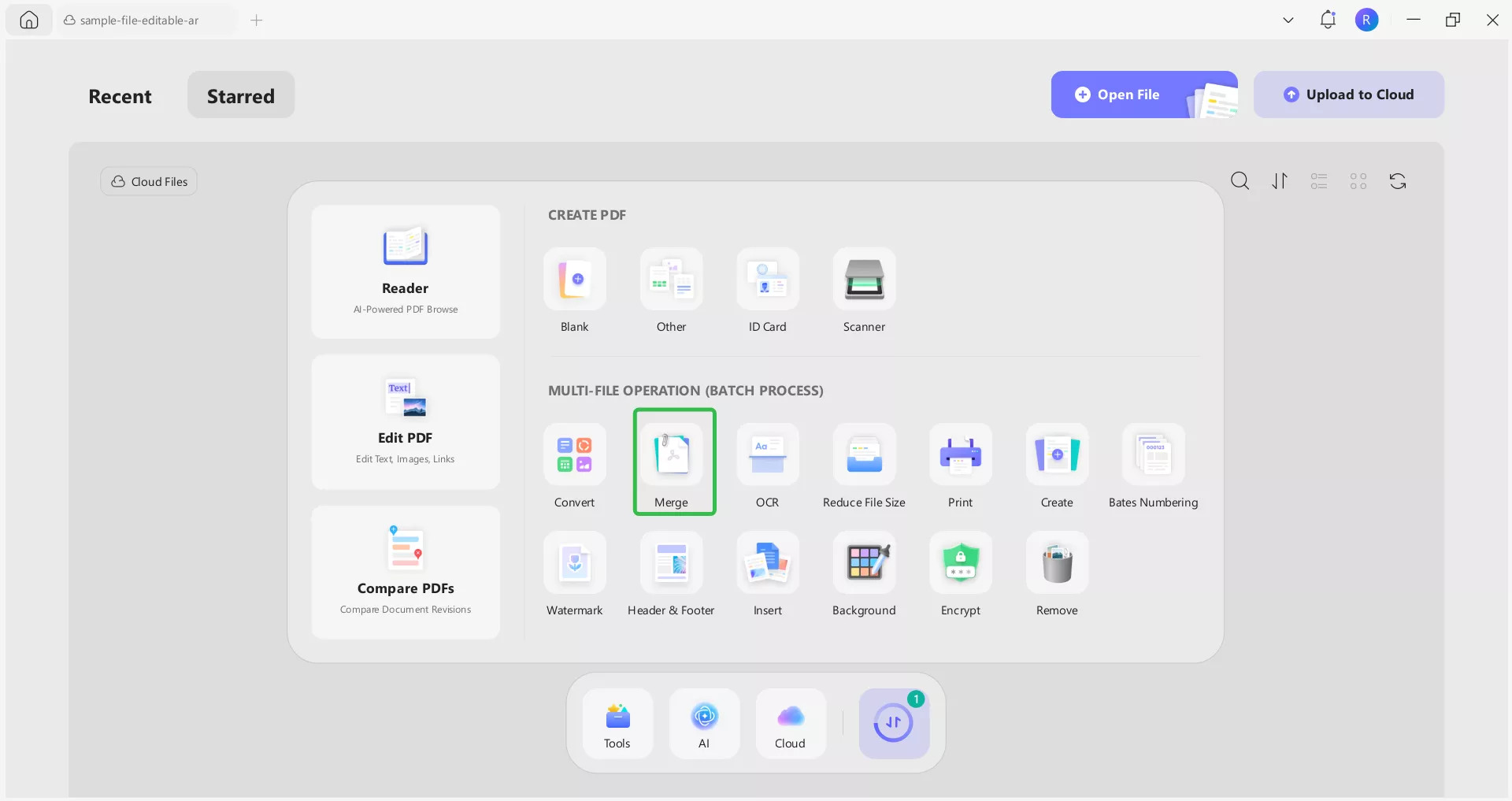The height and width of the screenshot is (801, 1512).
Task: Open the Merge batch tool
Action: click(673, 462)
